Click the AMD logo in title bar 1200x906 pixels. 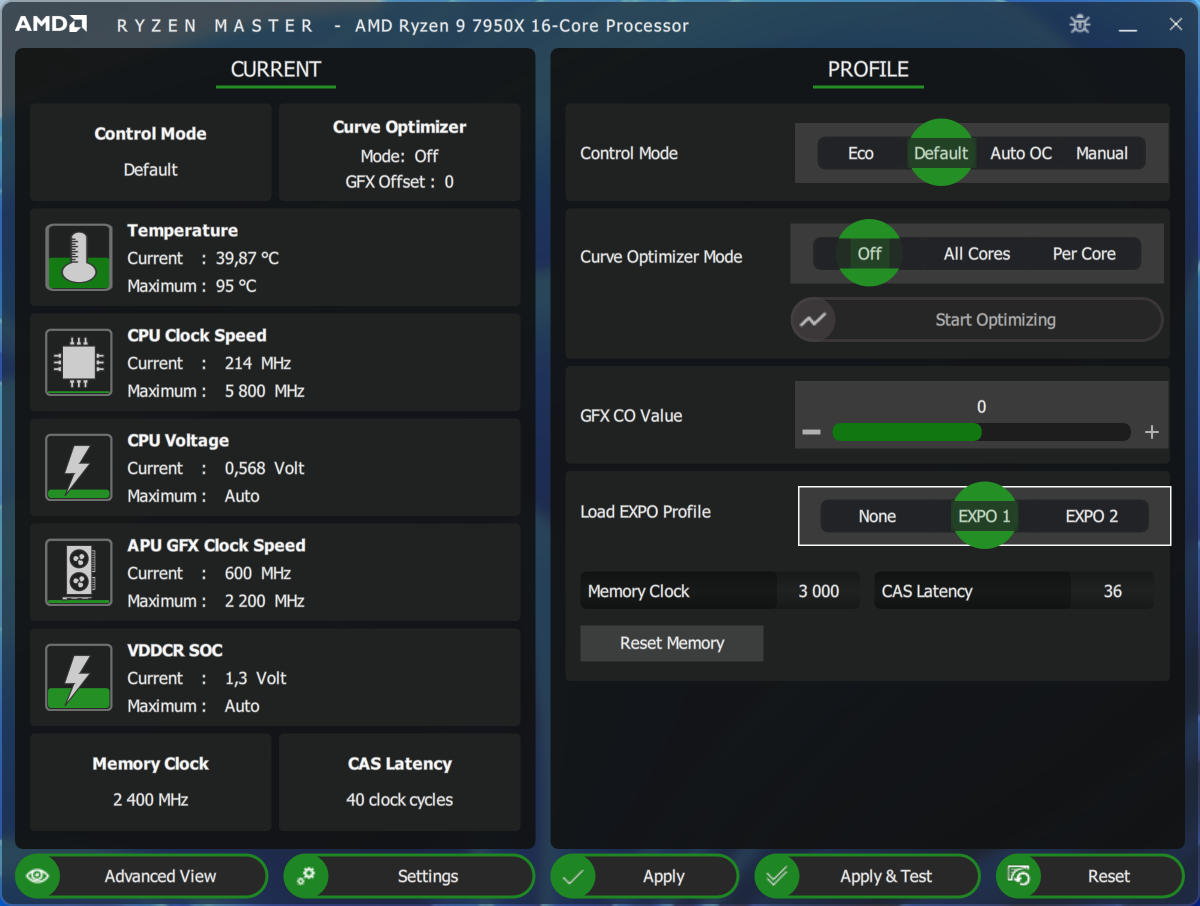[51, 24]
